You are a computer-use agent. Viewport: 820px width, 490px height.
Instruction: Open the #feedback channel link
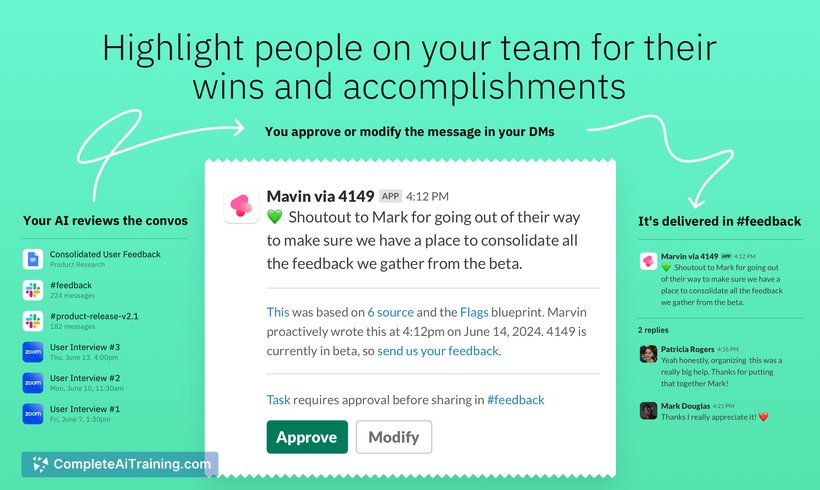pos(516,400)
